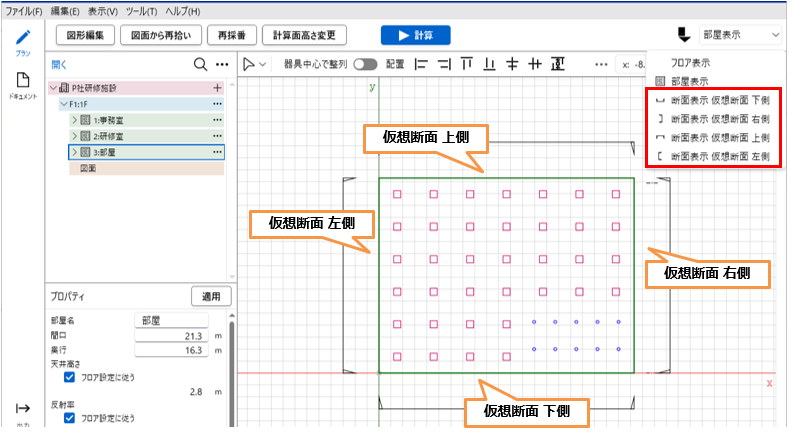Screen dimensions: 790x436
Task: Click plus icon next to P社研修施設
Action: (217, 88)
